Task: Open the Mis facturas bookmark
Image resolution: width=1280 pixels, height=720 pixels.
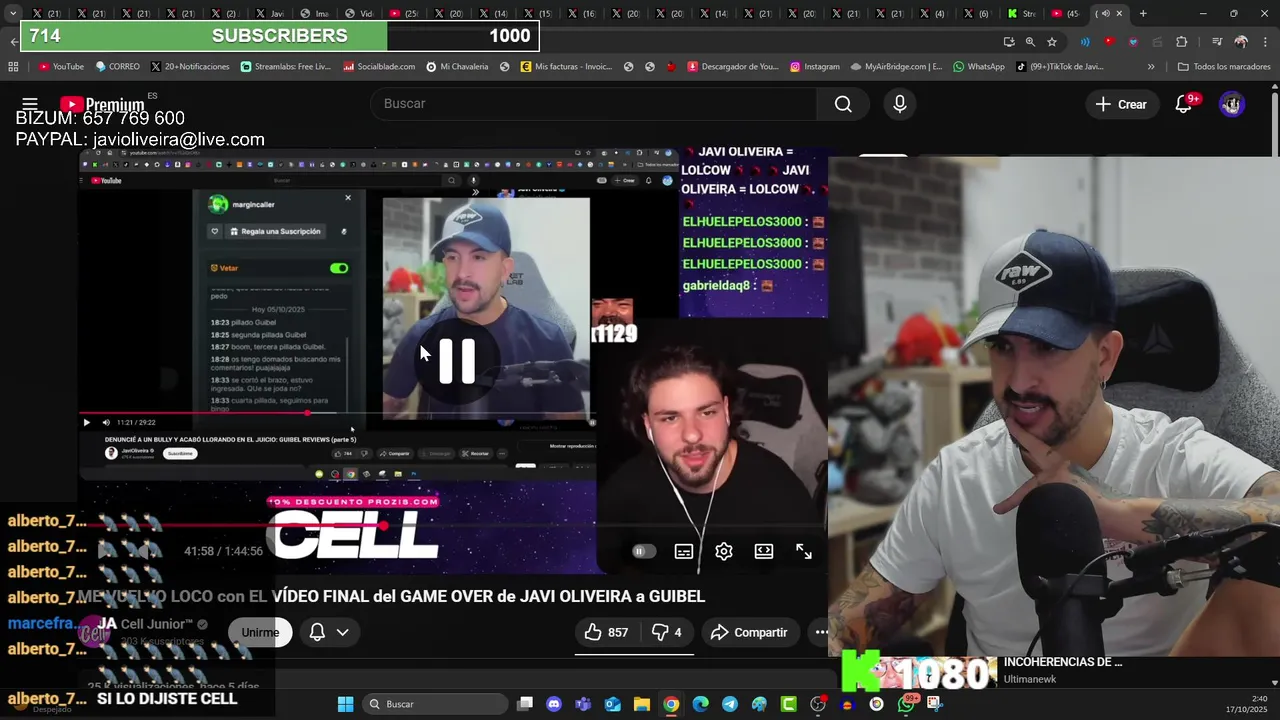Action: click(x=566, y=66)
